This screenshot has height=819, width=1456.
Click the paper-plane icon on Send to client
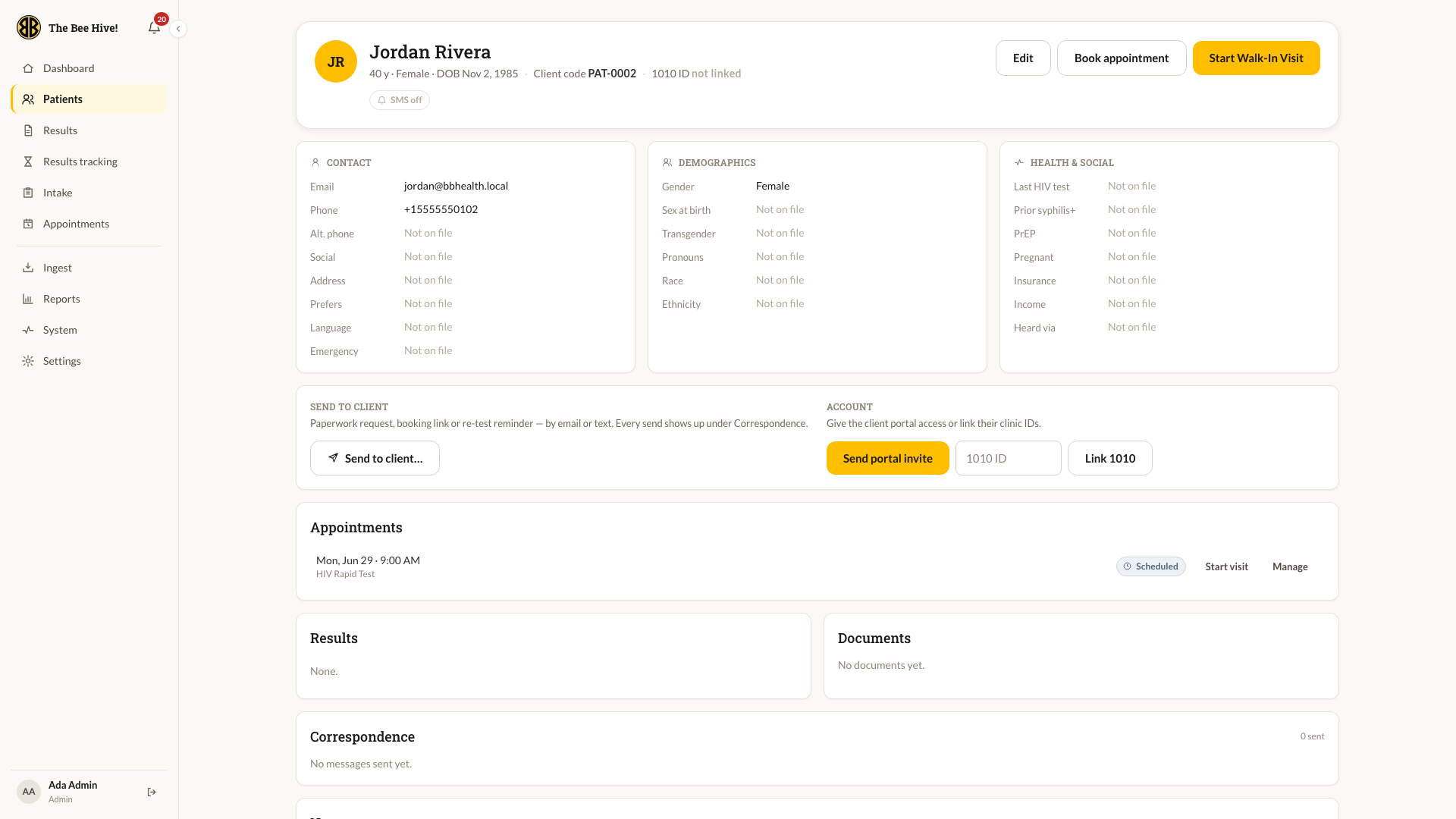[333, 458]
